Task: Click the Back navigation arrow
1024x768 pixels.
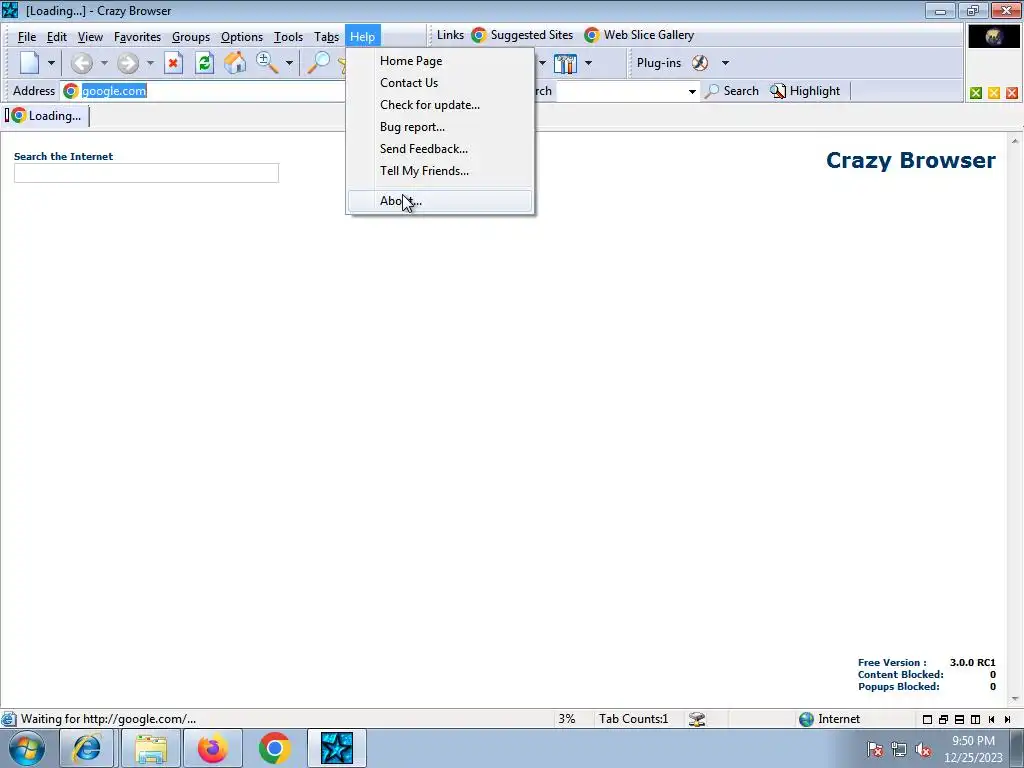Action: [x=82, y=63]
